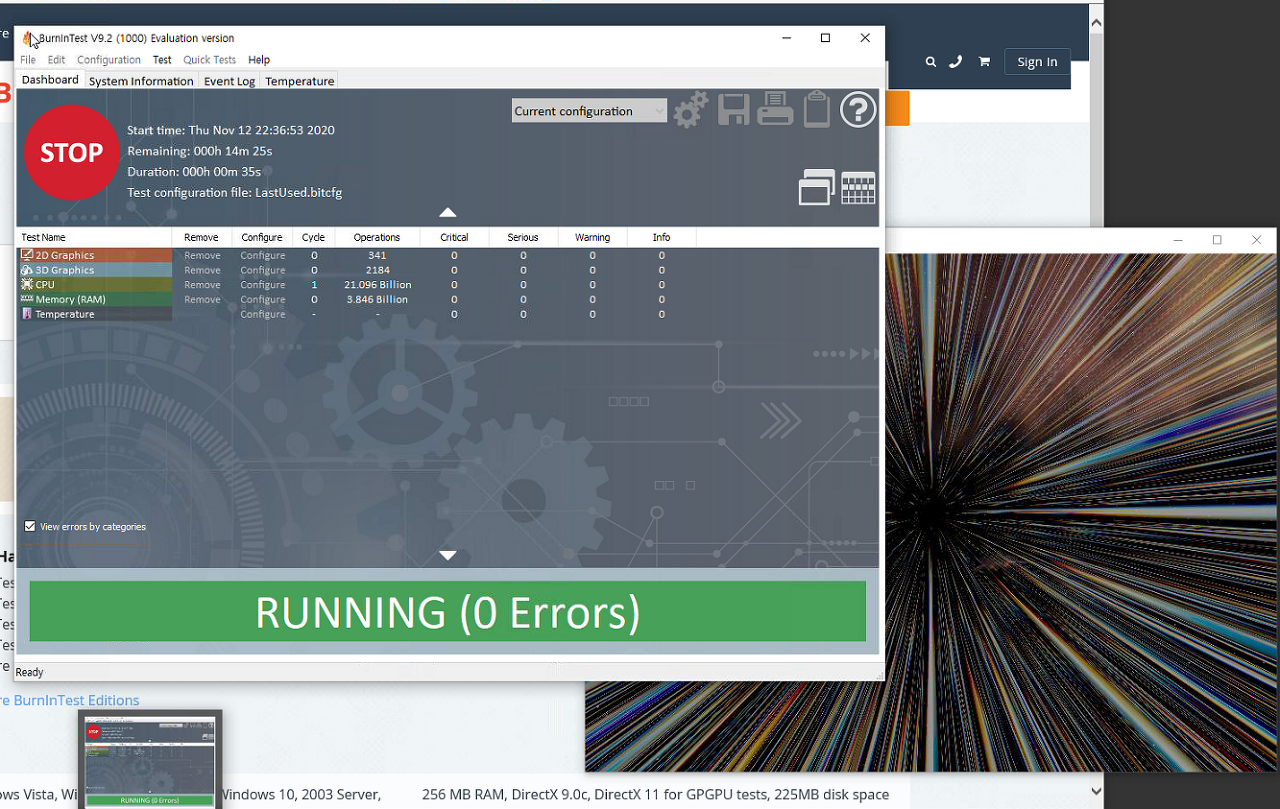
Task: Click the Serious column header
Action: pyautogui.click(x=523, y=237)
